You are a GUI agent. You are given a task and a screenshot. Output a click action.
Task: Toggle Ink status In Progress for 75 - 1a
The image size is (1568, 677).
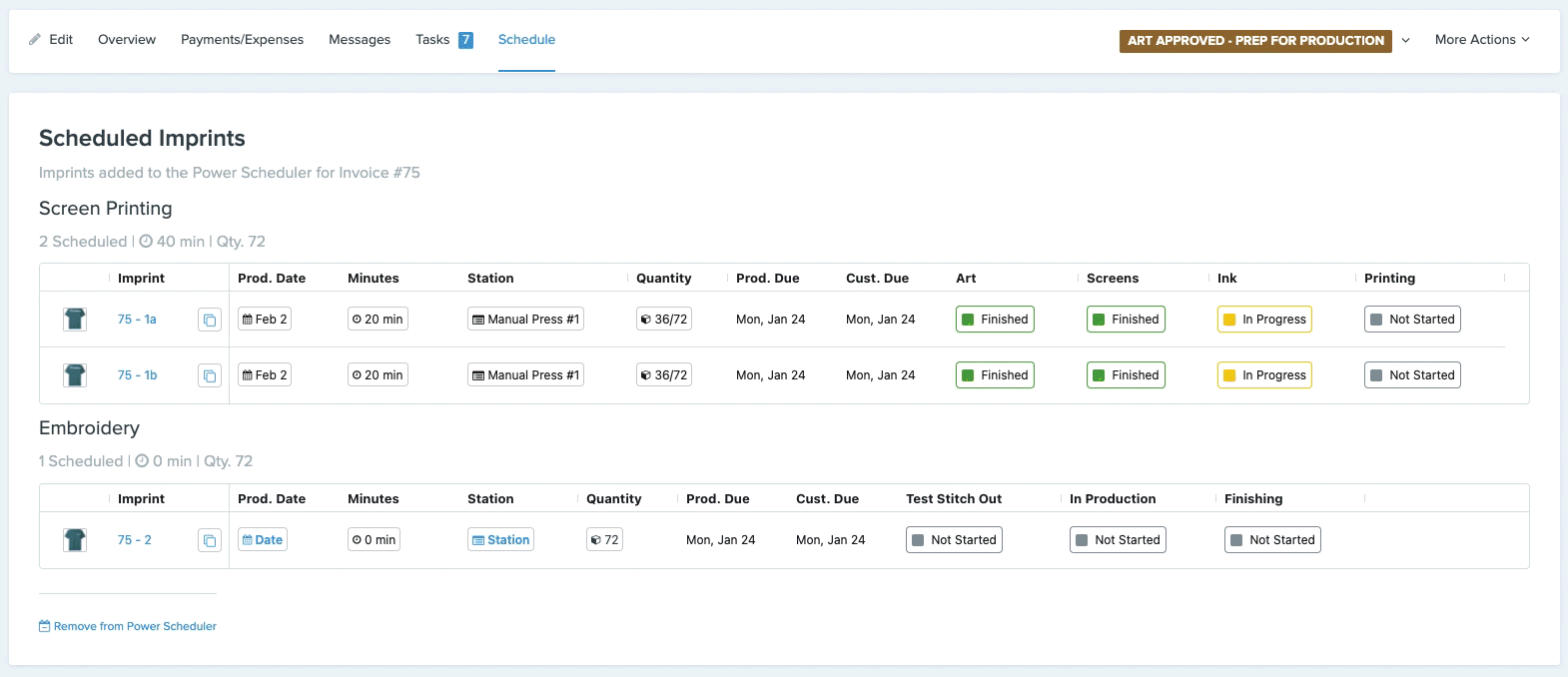[1264, 320]
